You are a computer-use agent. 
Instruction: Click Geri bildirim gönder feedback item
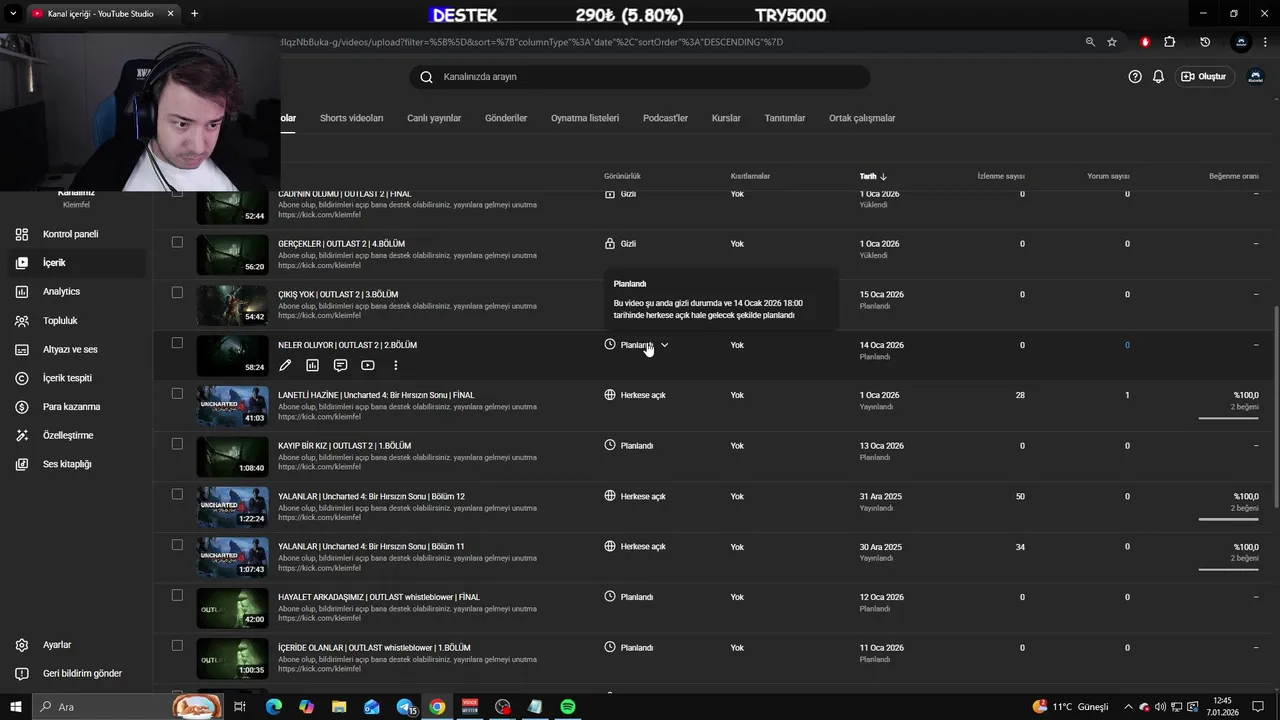pos(75,674)
